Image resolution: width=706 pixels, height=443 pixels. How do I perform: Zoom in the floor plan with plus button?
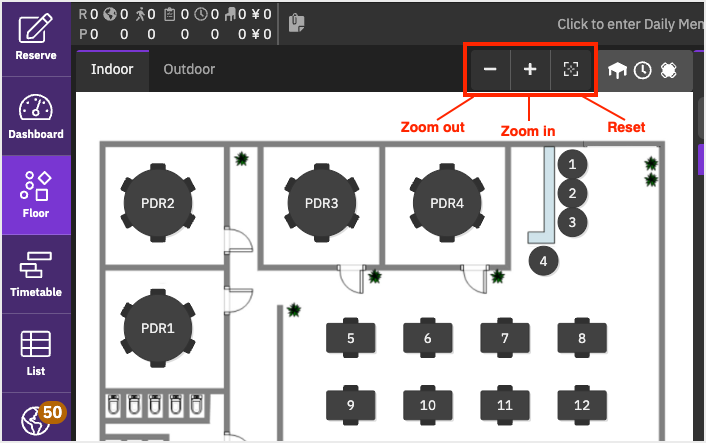pyautogui.click(x=530, y=69)
